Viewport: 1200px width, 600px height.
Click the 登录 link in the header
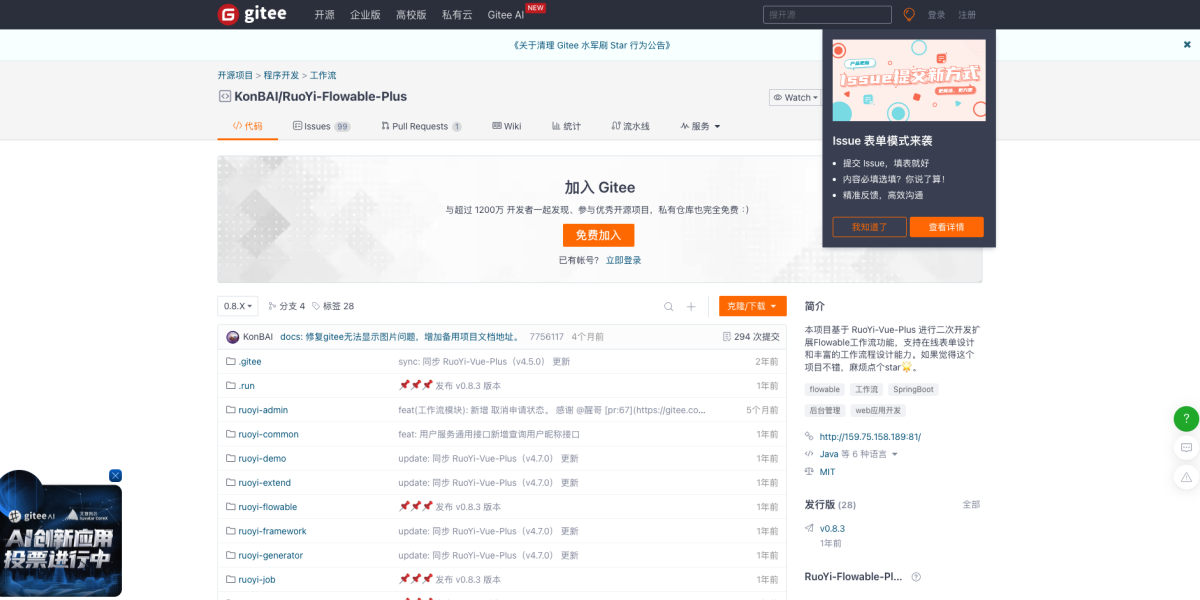(936, 15)
